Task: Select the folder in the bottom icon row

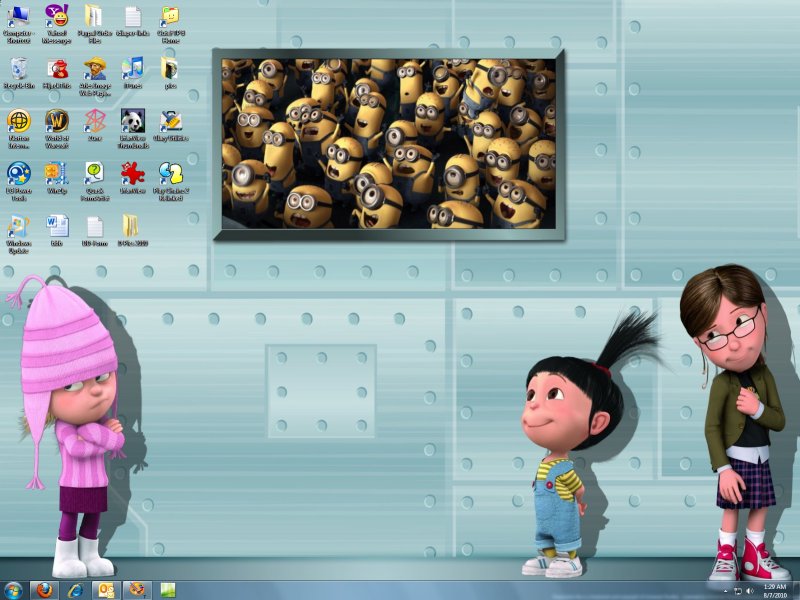Action: coord(133,231)
